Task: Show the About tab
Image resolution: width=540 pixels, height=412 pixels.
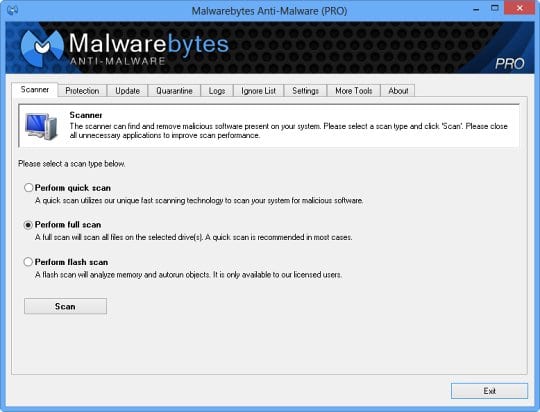Action: click(x=398, y=91)
